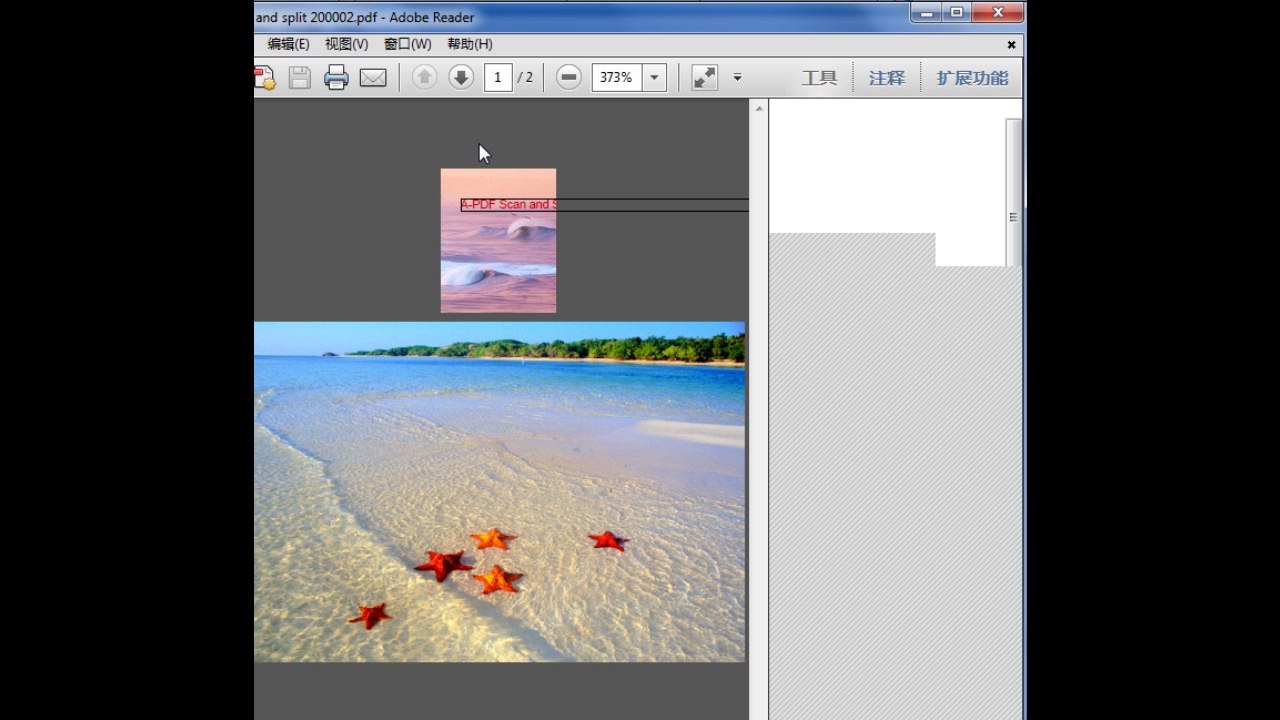Click the create PDF icon
1280x720 pixels.
click(x=263, y=78)
